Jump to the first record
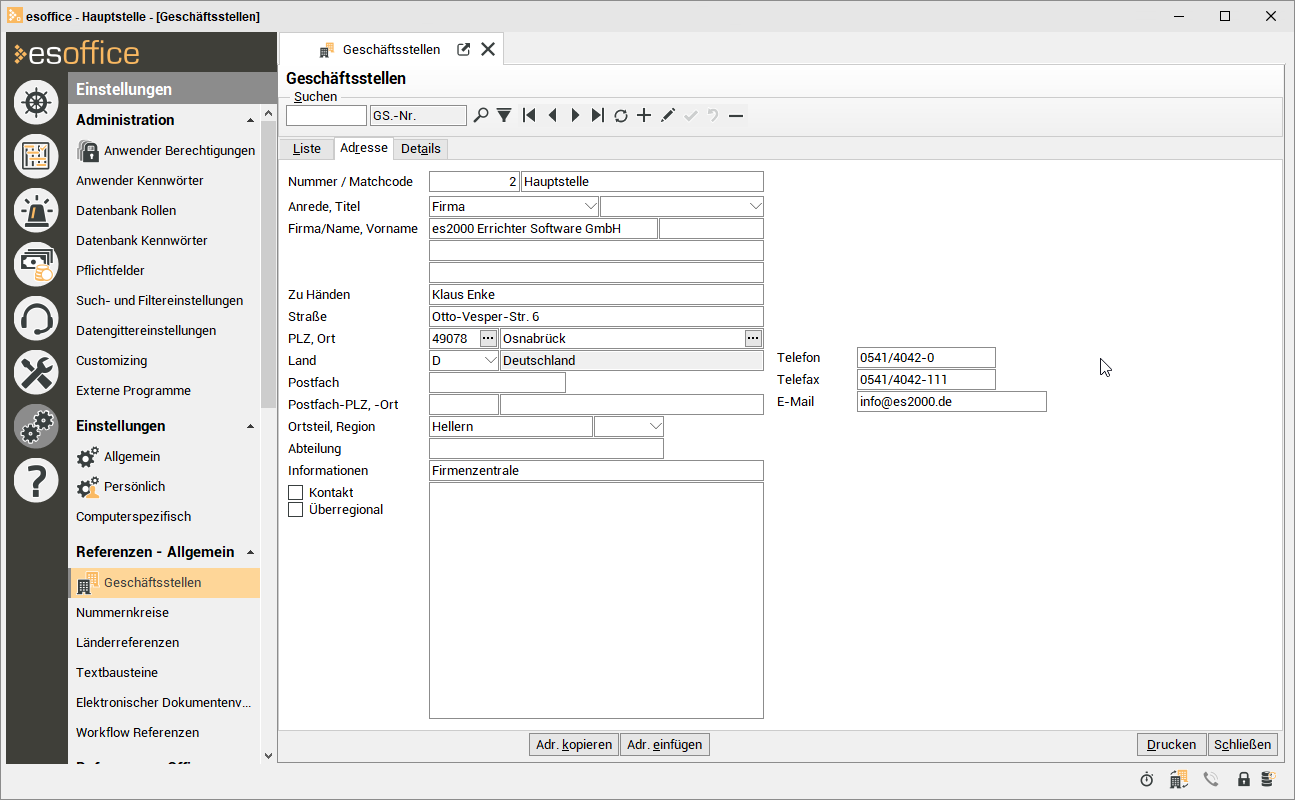The image size is (1295, 800). [x=529, y=116]
